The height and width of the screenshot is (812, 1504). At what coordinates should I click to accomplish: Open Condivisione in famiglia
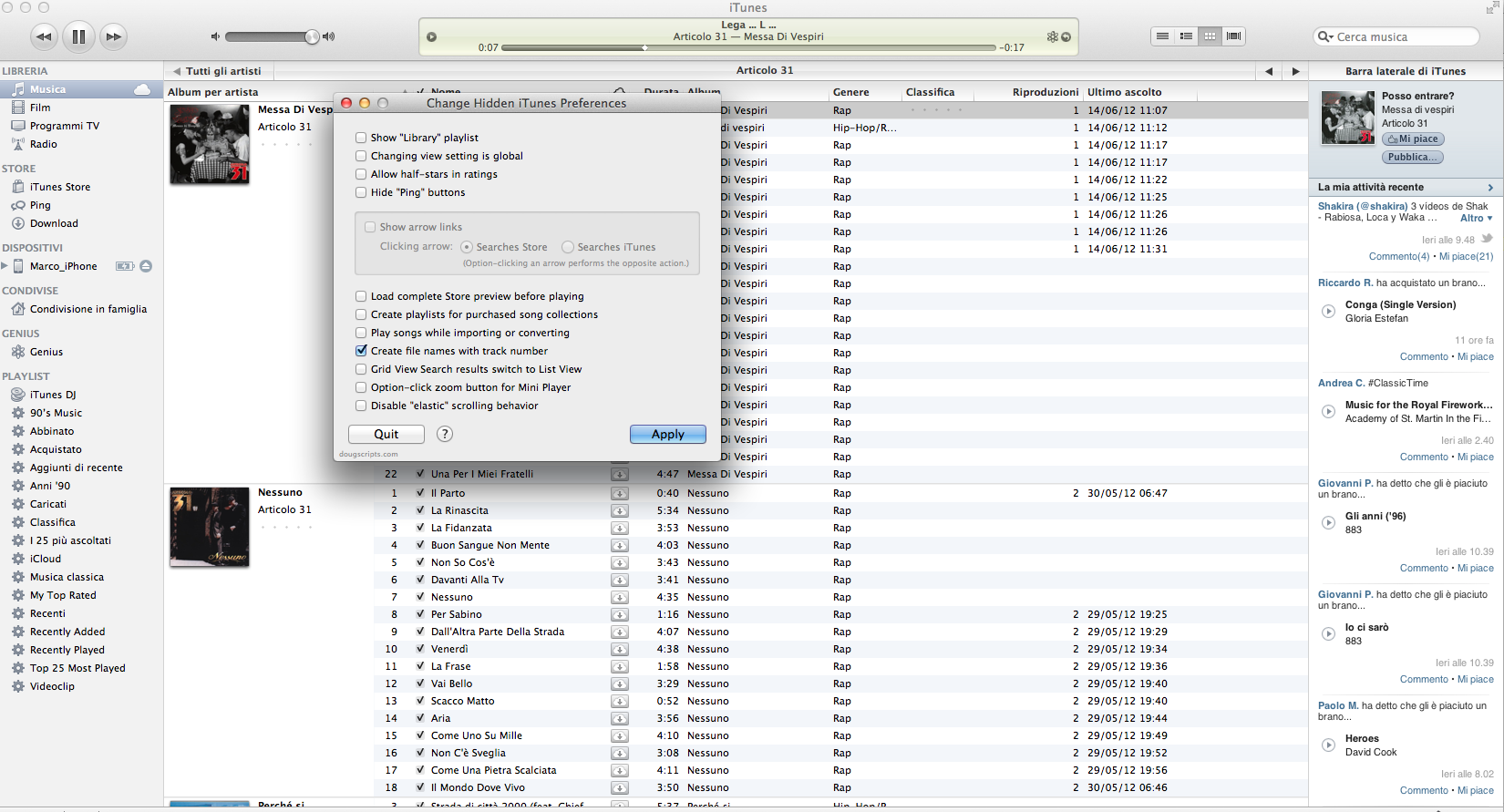click(88, 309)
